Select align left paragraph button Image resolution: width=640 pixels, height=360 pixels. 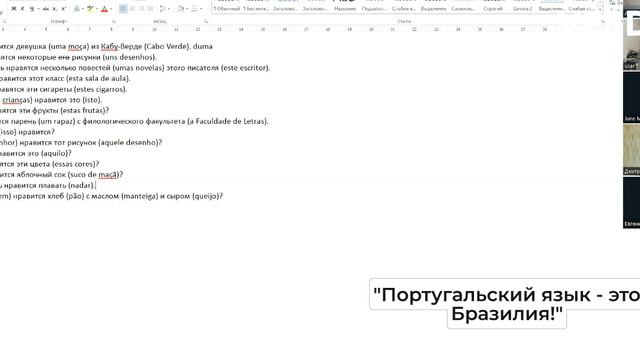(123, 9)
